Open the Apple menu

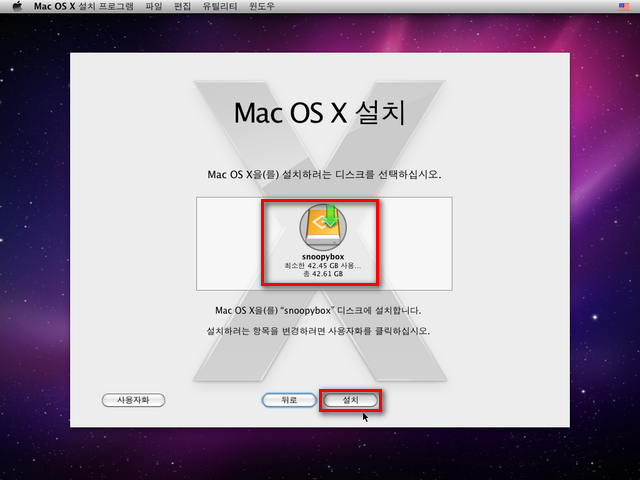(x=17, y=6)
